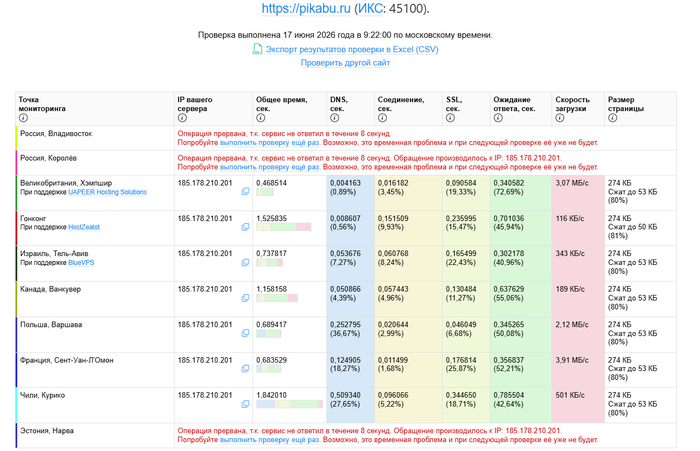Click info icon under IP вашего сервера header
Screen dimensions: 700x451
coord(182,118)
